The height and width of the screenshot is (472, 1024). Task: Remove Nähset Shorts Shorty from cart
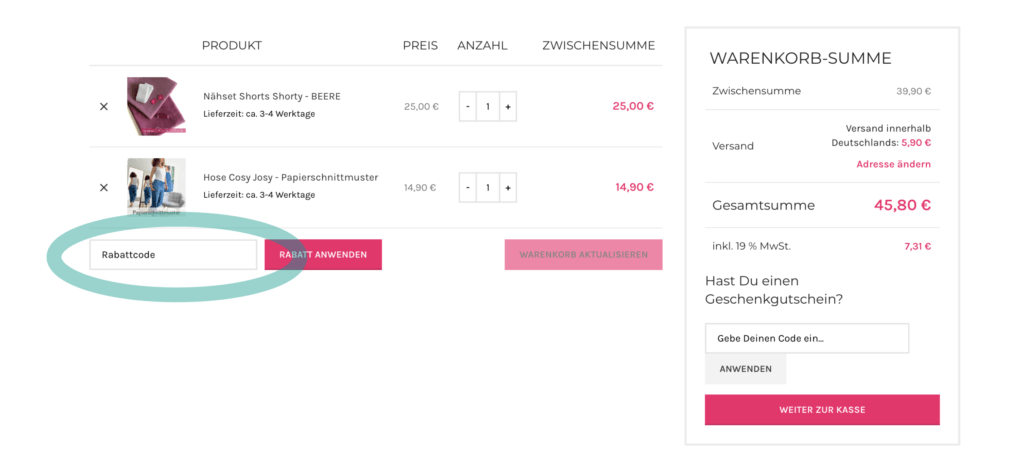tap(104, 106)
